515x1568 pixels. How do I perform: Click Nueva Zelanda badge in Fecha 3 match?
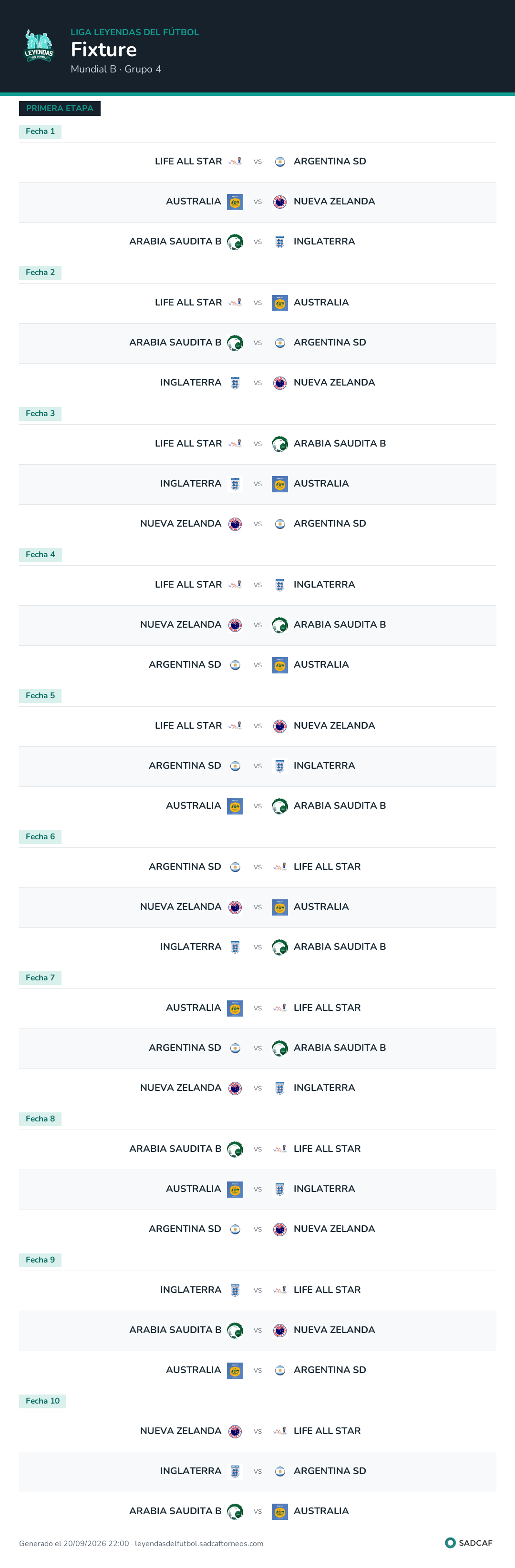(x=235, y=524)
